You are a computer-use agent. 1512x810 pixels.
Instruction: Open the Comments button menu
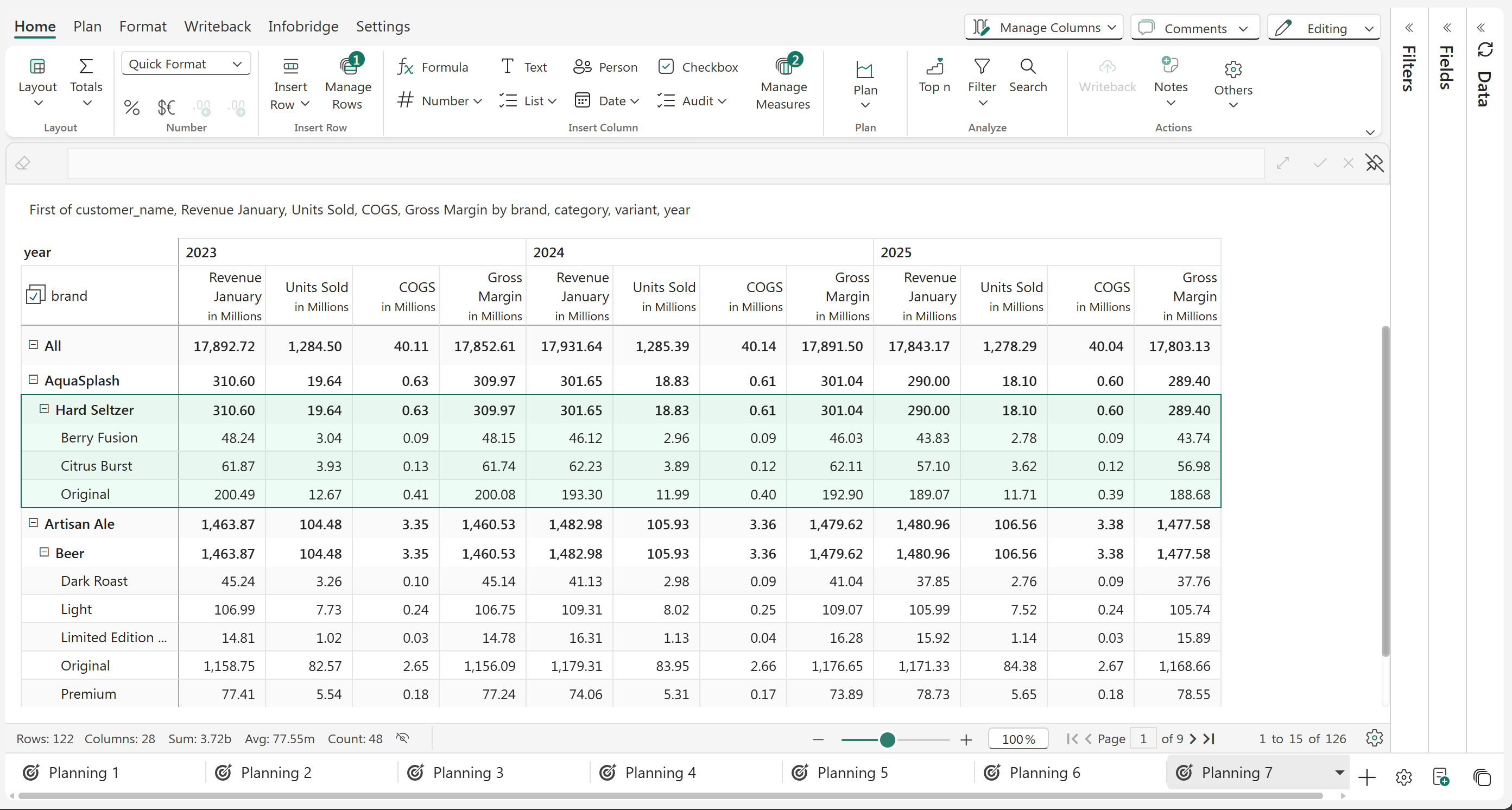tap(1194, 28)
